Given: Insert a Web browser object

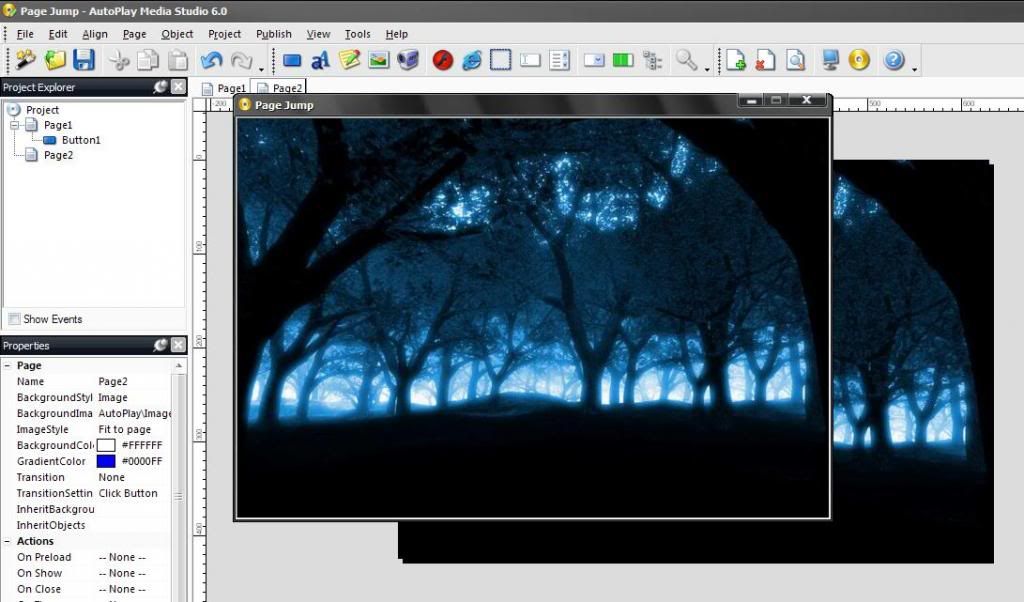Looking at the screenshot, I should click(472, 60).
